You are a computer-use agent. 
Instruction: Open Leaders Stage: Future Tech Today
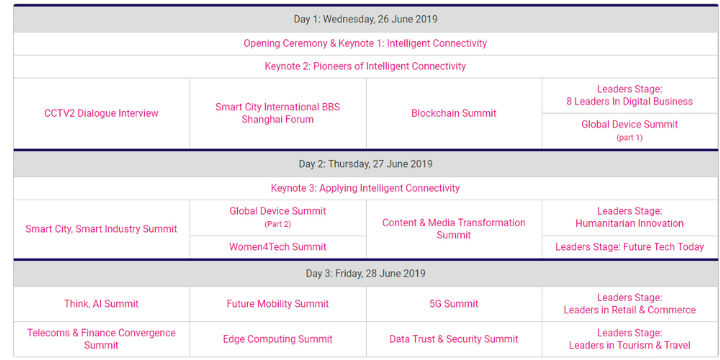630,247
